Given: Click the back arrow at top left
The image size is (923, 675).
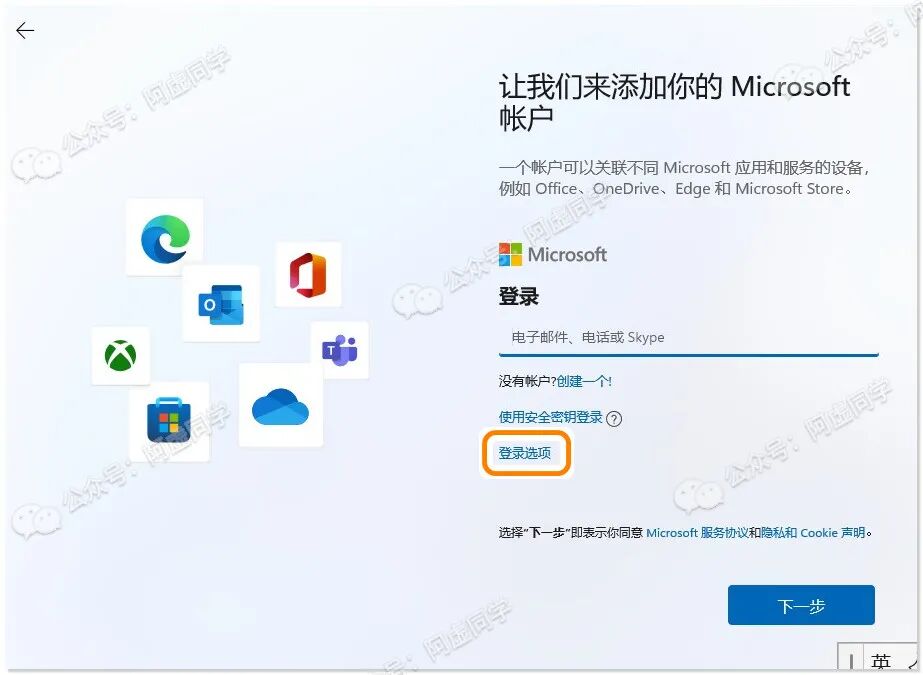Looking at the screenshot, I should tap(25, 30).
